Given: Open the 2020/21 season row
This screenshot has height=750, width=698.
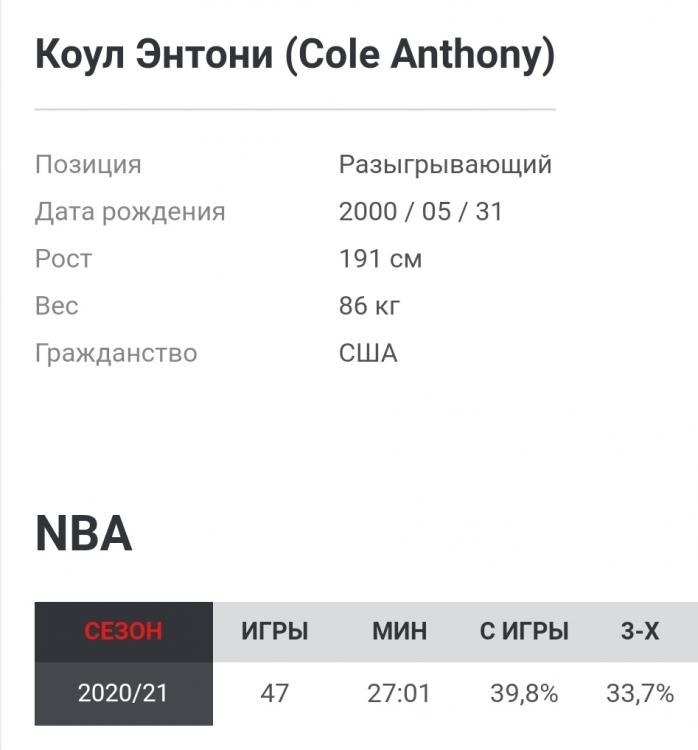Looking at the screenshot, I should pyautogui.click(x=123, y=693).
